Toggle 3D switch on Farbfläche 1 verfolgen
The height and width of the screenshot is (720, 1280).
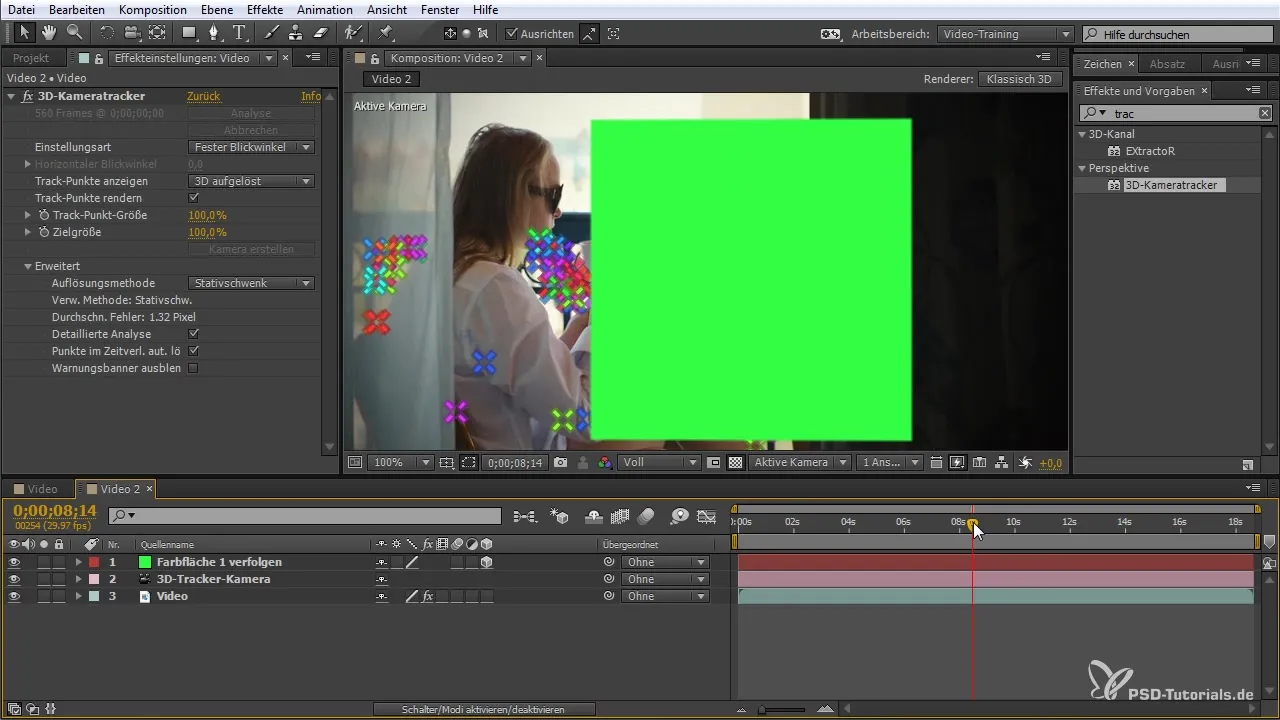[x=487, y=562]
